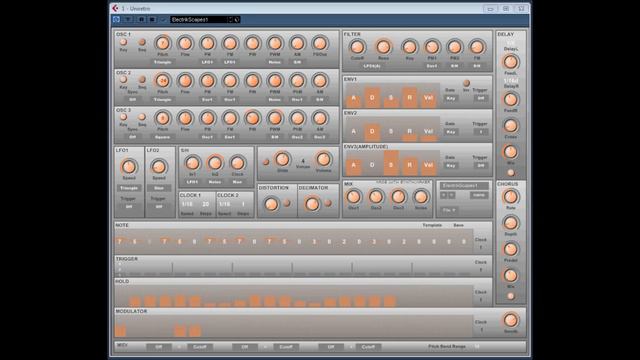Viewport: 640px width, 360px height.
Task: Click the Voices count value 4
Action: (x=303, y=161)
